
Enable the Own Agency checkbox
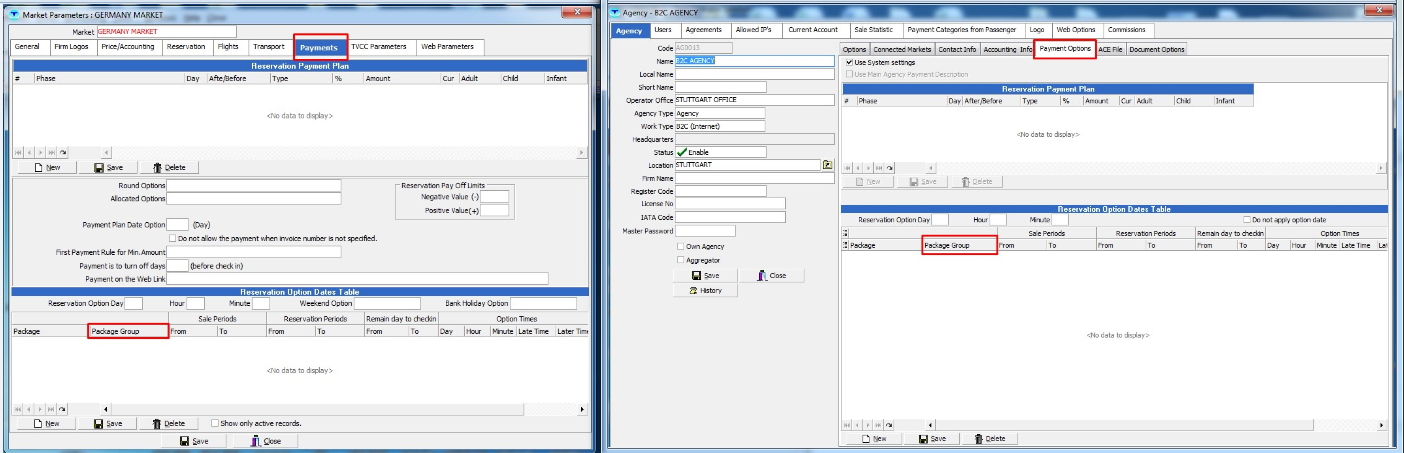[680, 246]
